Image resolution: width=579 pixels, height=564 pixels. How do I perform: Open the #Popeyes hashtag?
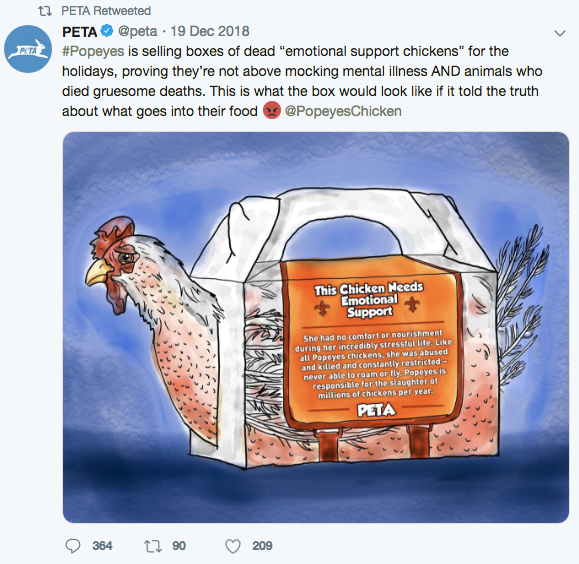click(93, 51)
